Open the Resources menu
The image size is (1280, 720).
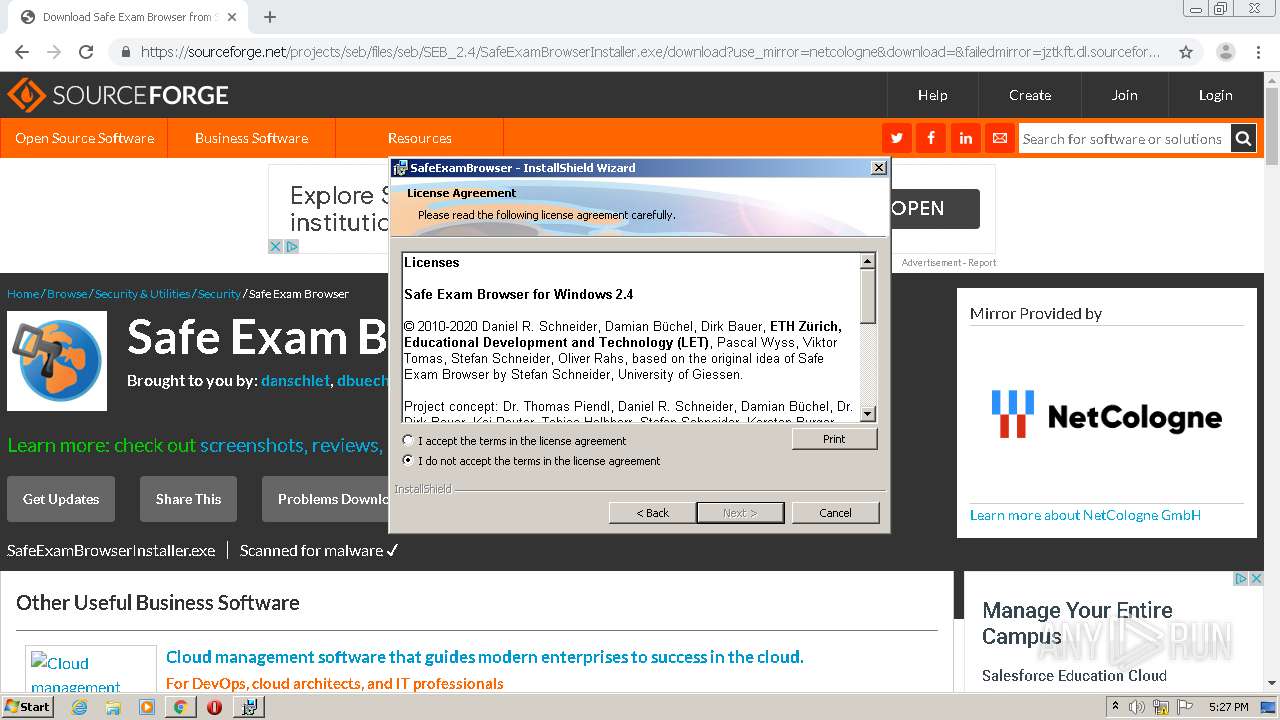419,138
